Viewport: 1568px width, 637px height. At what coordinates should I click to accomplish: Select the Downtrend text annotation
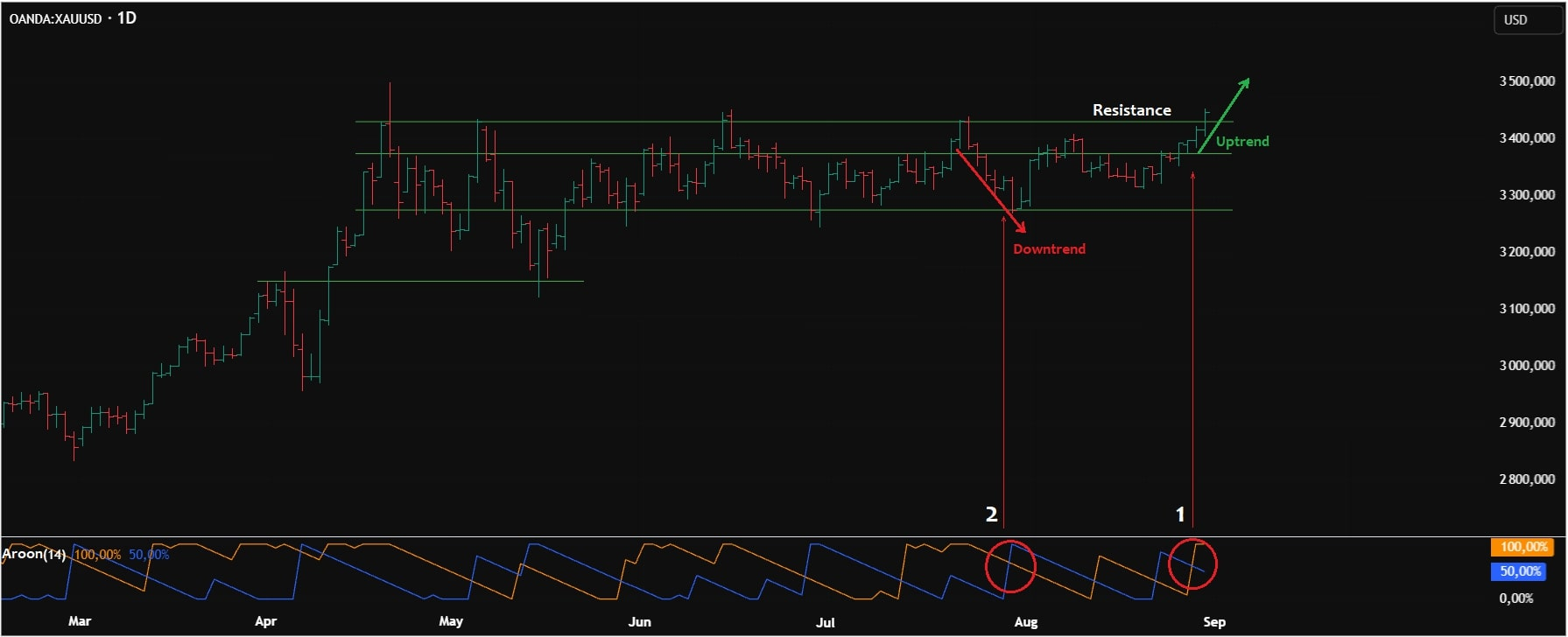1049,249
